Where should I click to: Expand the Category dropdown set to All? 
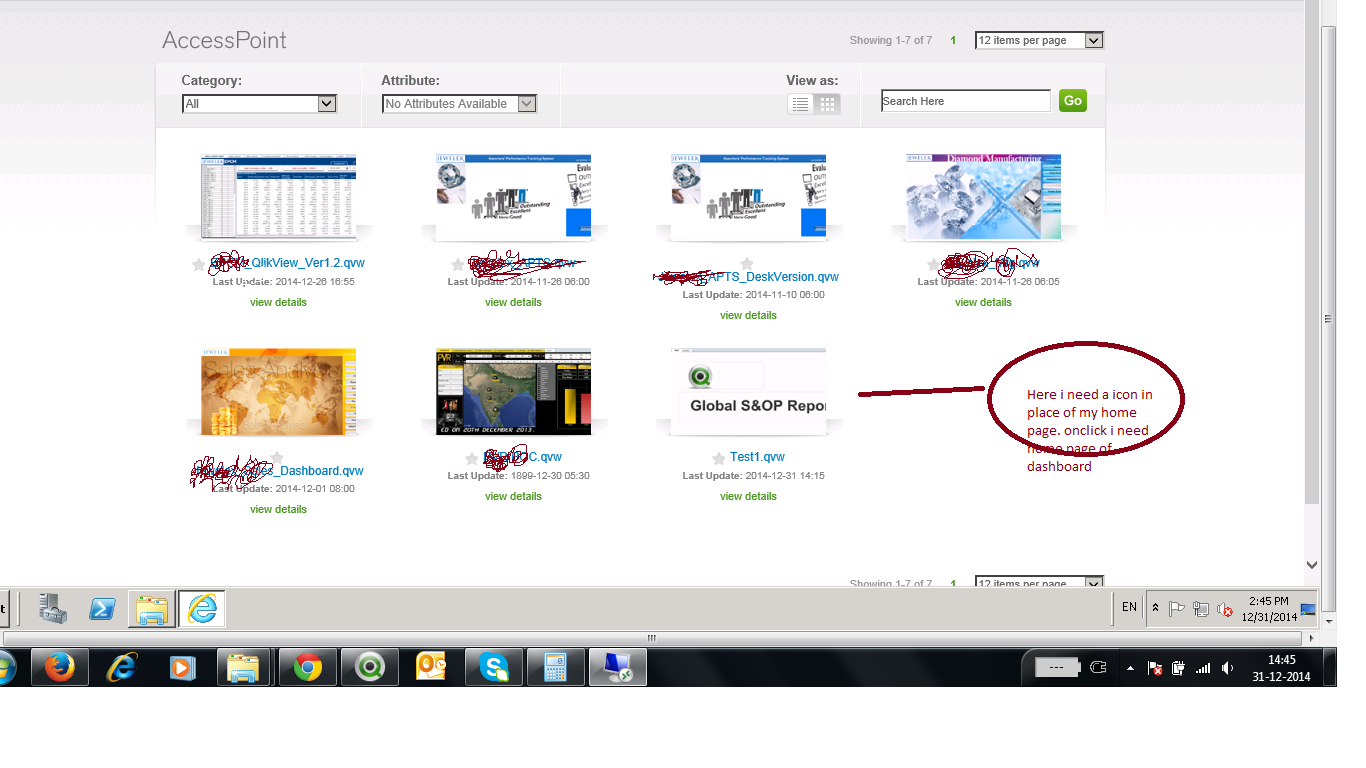[259, 104]
